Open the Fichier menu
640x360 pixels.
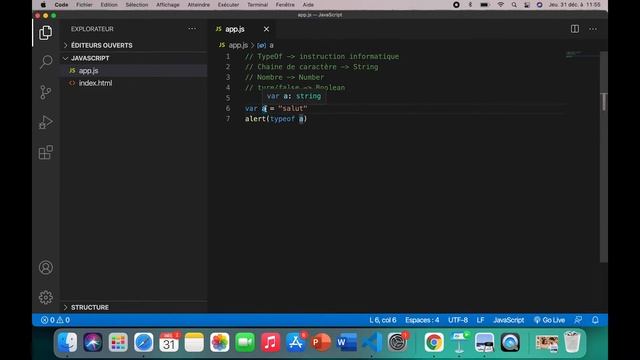point(84,5)
